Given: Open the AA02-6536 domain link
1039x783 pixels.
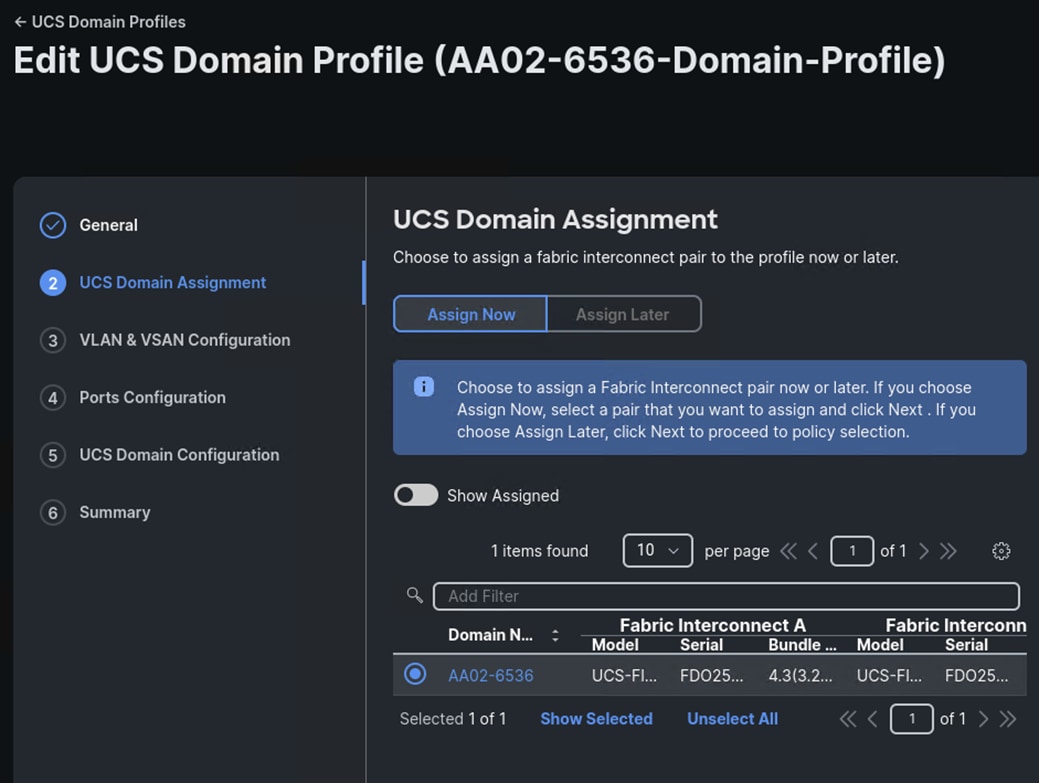Looking at the screenshot, I should [490, 676].
